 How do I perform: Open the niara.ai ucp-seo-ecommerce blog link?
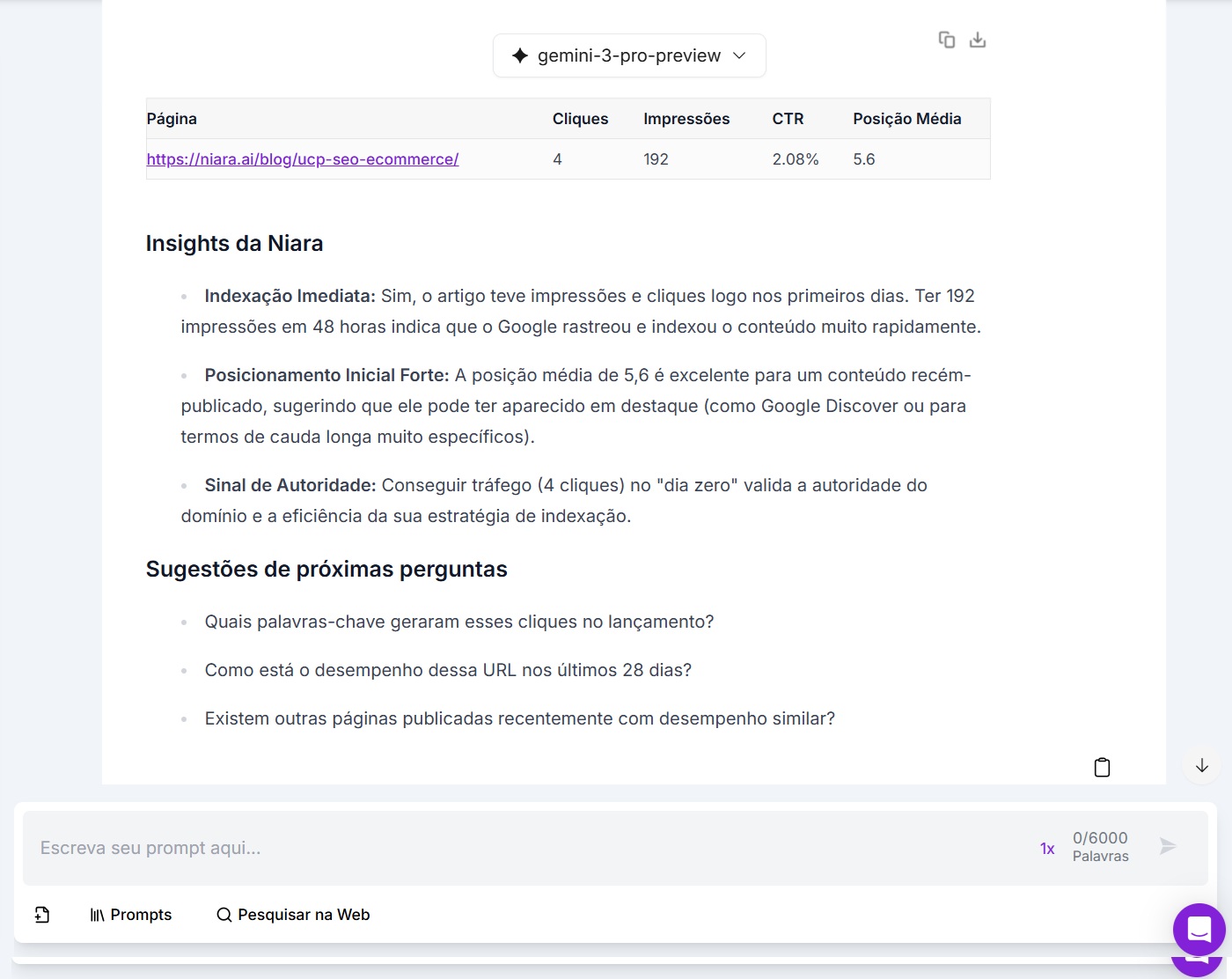(x=303, y=159)
